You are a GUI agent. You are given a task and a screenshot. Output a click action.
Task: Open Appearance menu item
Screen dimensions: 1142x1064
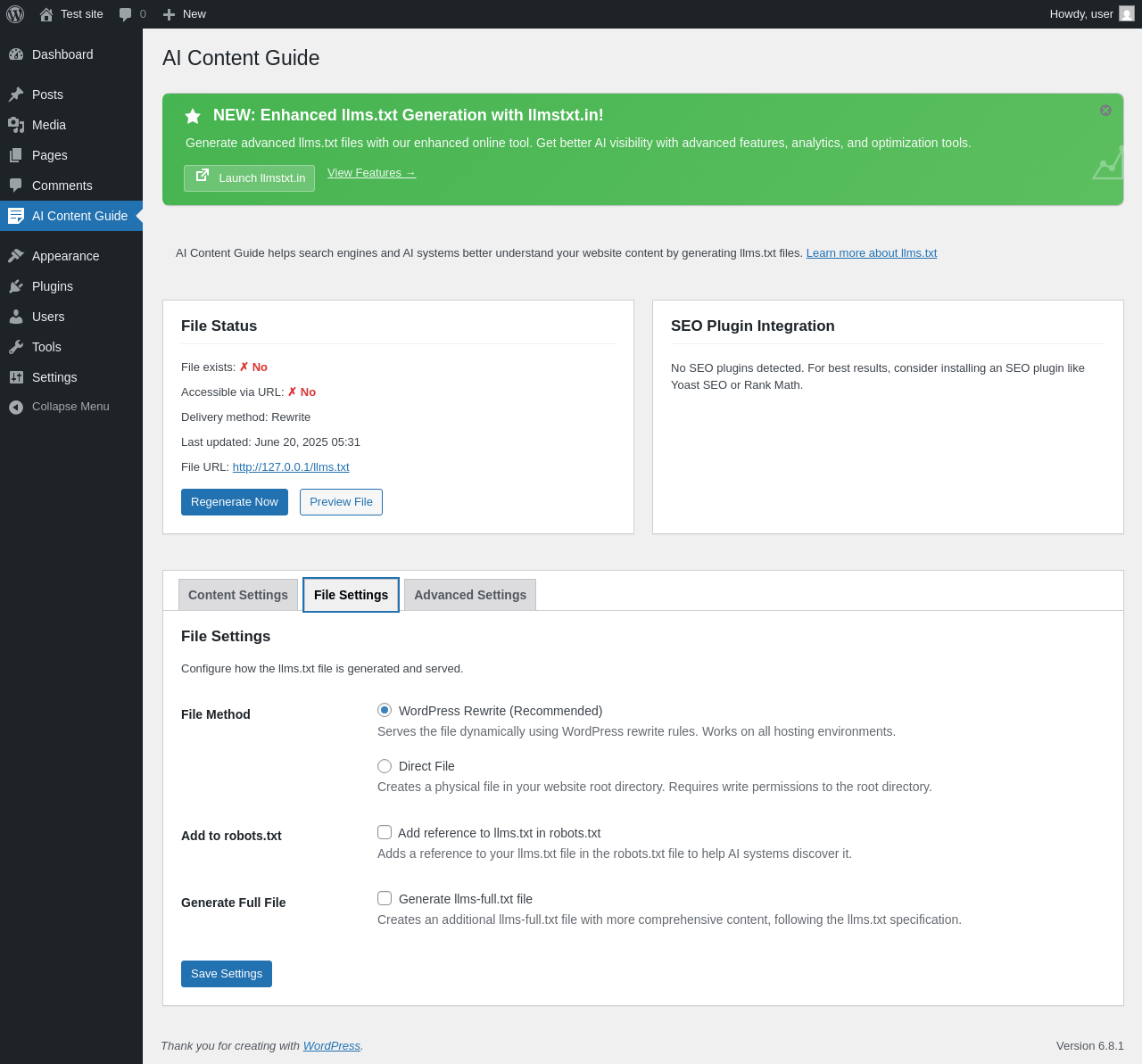pos(71,256)
